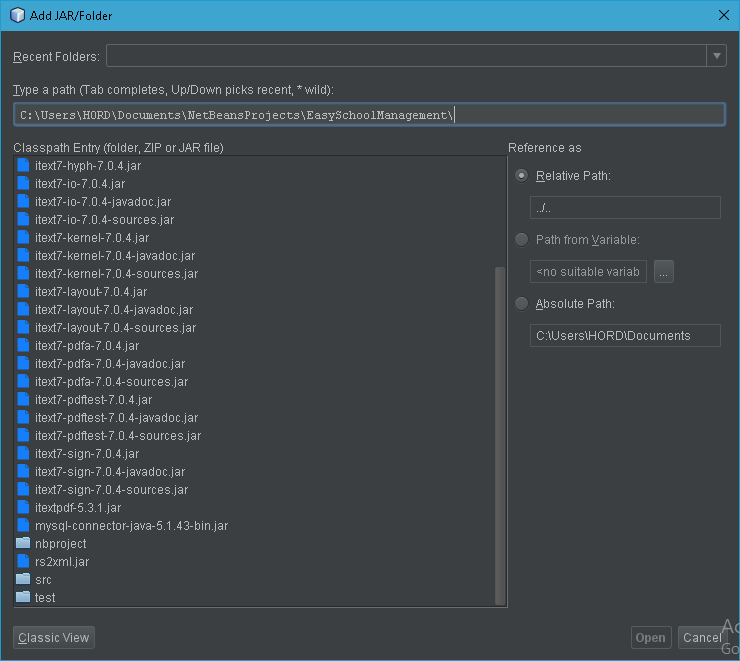The width and height of the screenshot is (740, 661).
Task: Click the src folder icon
Action: click(x=23, y=579)
